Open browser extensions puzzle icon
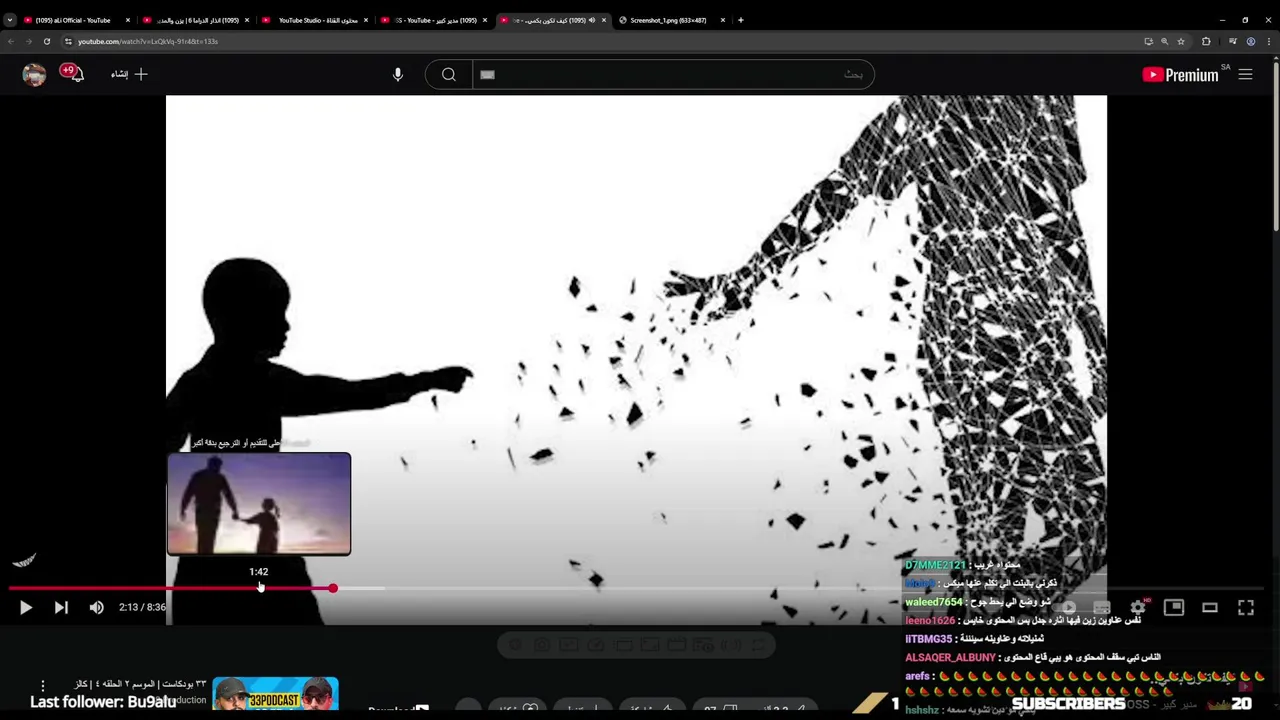 pyautogui.click(x=1206, y=41)
